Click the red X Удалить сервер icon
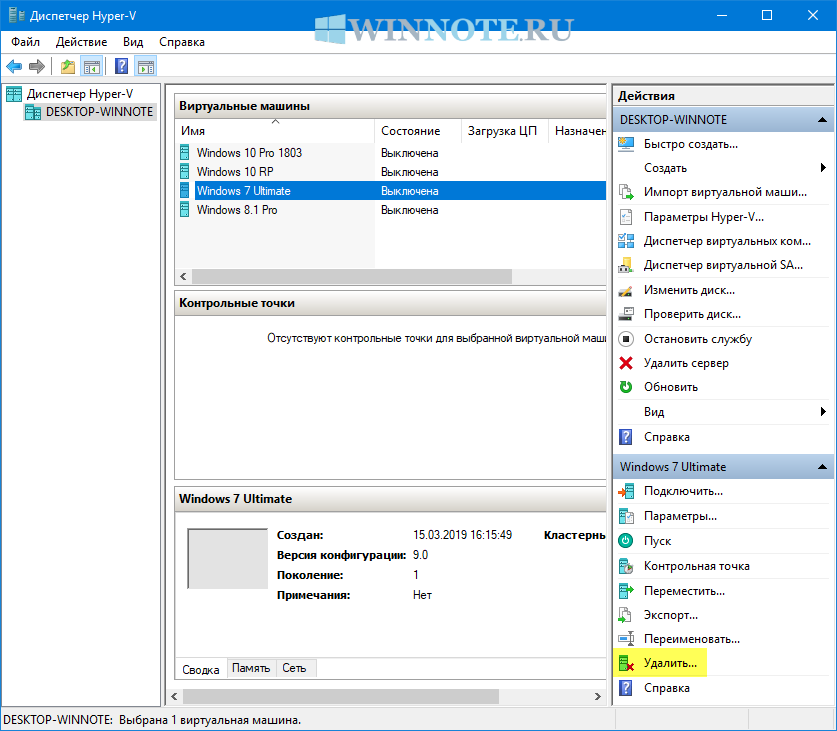Image resolution: width=837 pixels, height=731 pixels. tap(626, 363)
